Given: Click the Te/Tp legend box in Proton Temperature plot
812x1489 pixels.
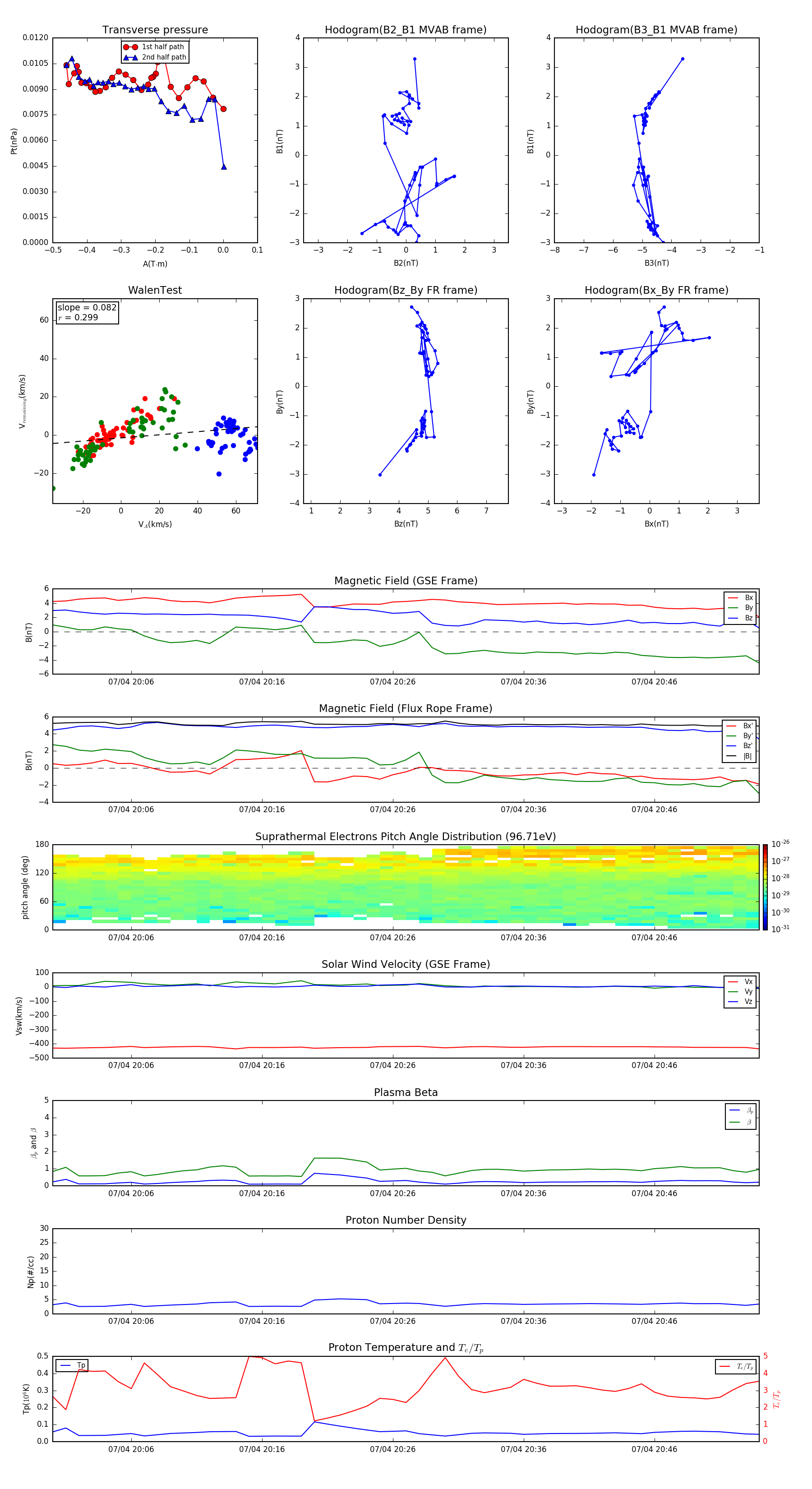Looking at the screenshot, I should point(736,1366).
